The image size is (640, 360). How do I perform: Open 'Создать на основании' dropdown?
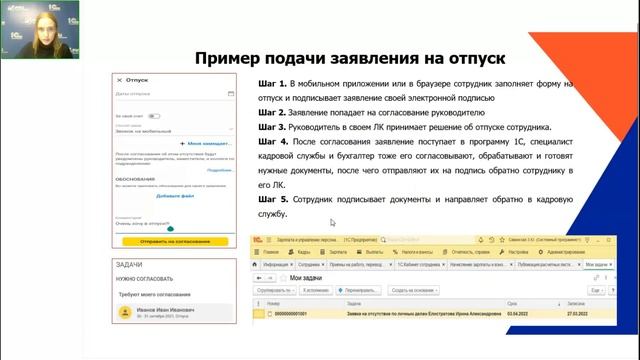tap(413, 290)
